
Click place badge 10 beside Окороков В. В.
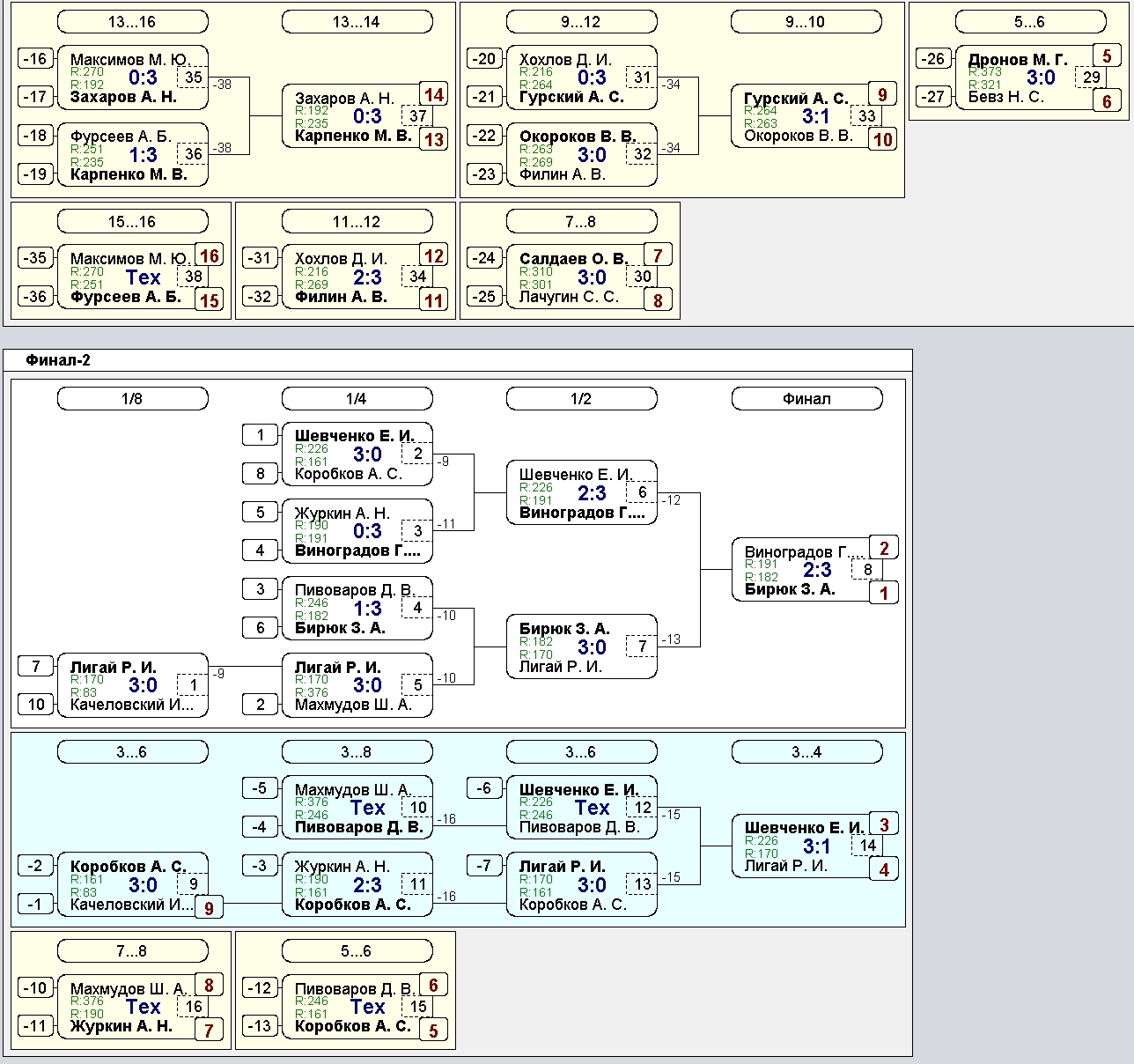click(x=882, y=139)
